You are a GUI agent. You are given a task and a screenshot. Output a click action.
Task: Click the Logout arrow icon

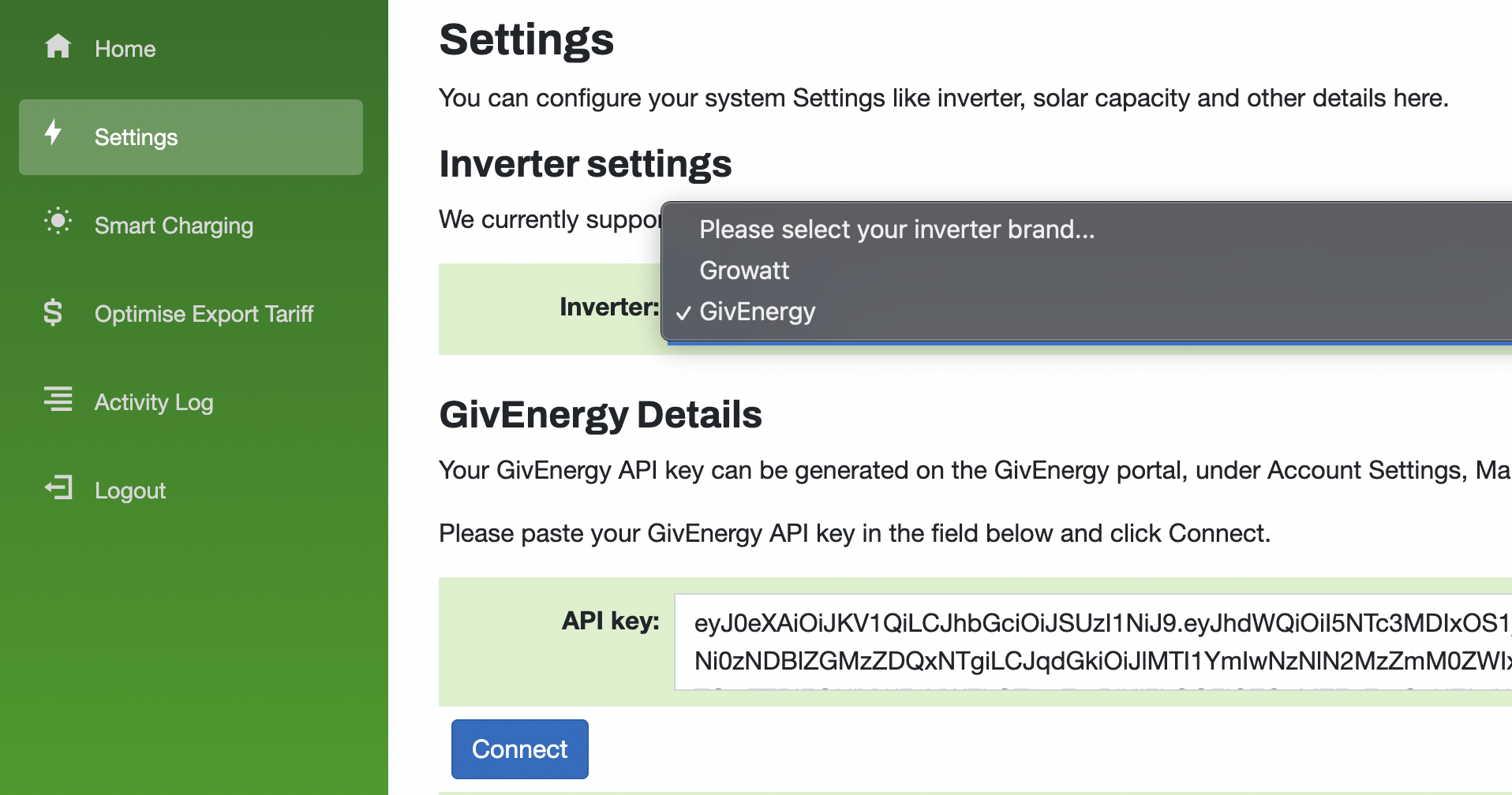click(x=58, y=487)
